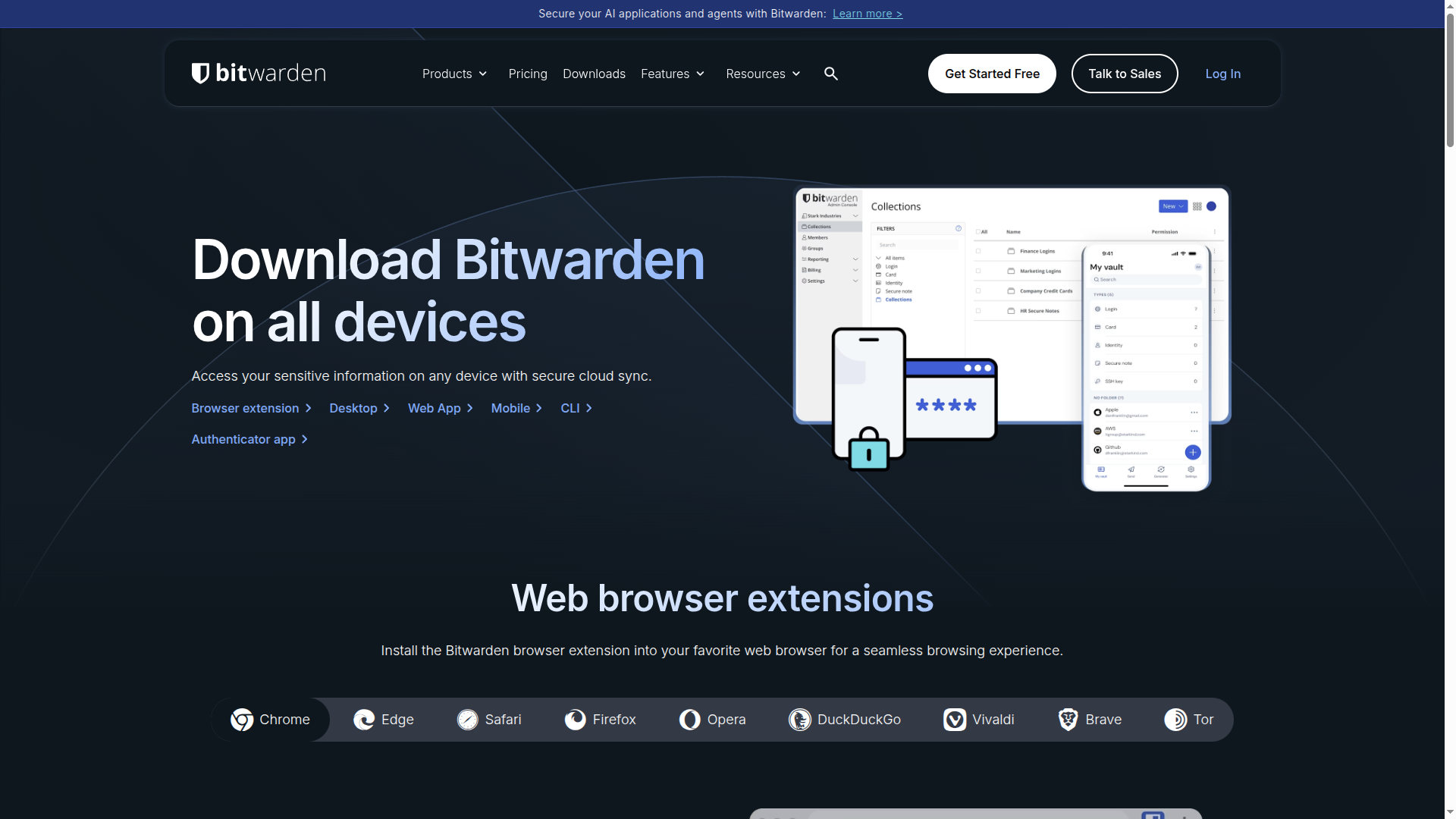1456x819 pixels.
Task: Switch to the Safari tab
Action: click(489, 720)
